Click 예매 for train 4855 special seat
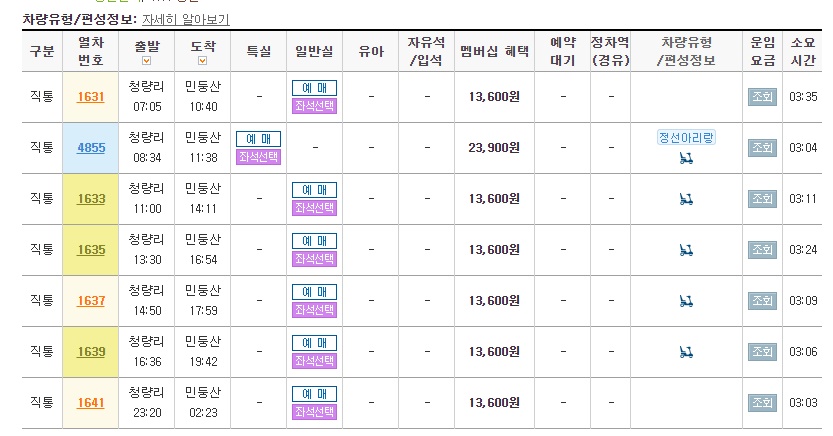Screen dimensions: 833x436 tap(259, 139)
